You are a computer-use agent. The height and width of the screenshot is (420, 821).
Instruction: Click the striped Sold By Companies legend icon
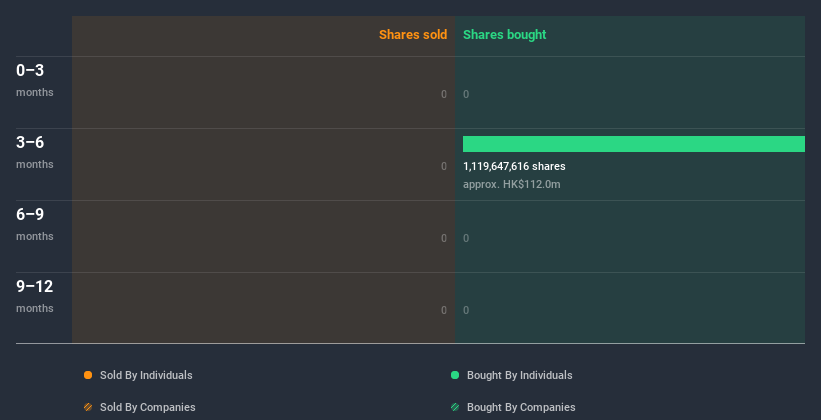tap(88, 407)
